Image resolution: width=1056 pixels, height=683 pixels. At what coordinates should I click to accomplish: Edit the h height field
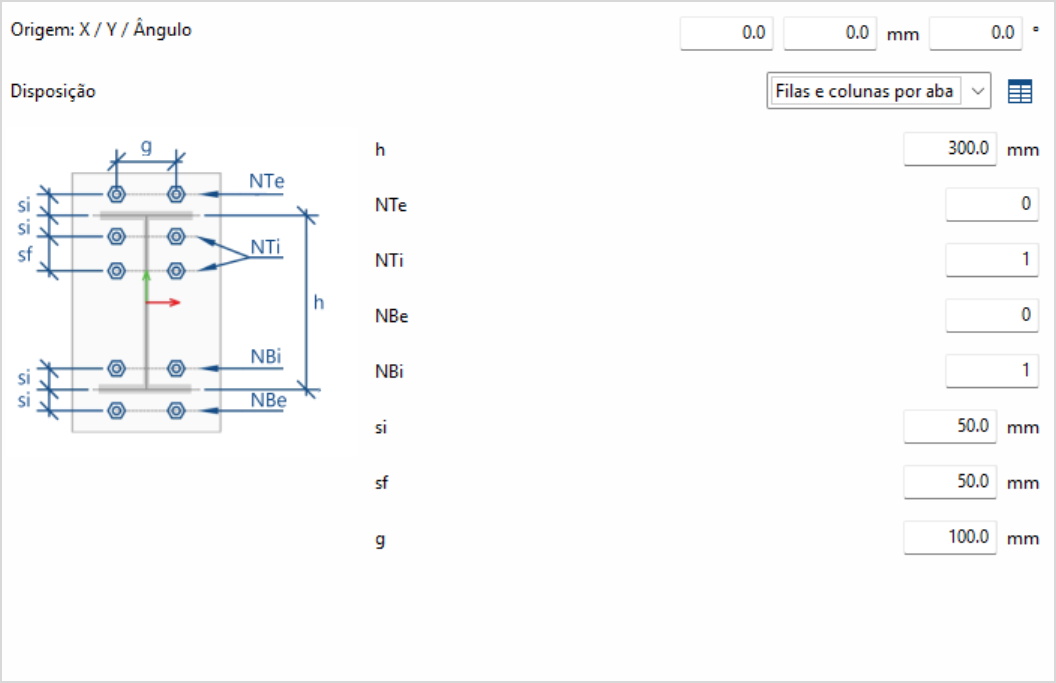point(950,150)
